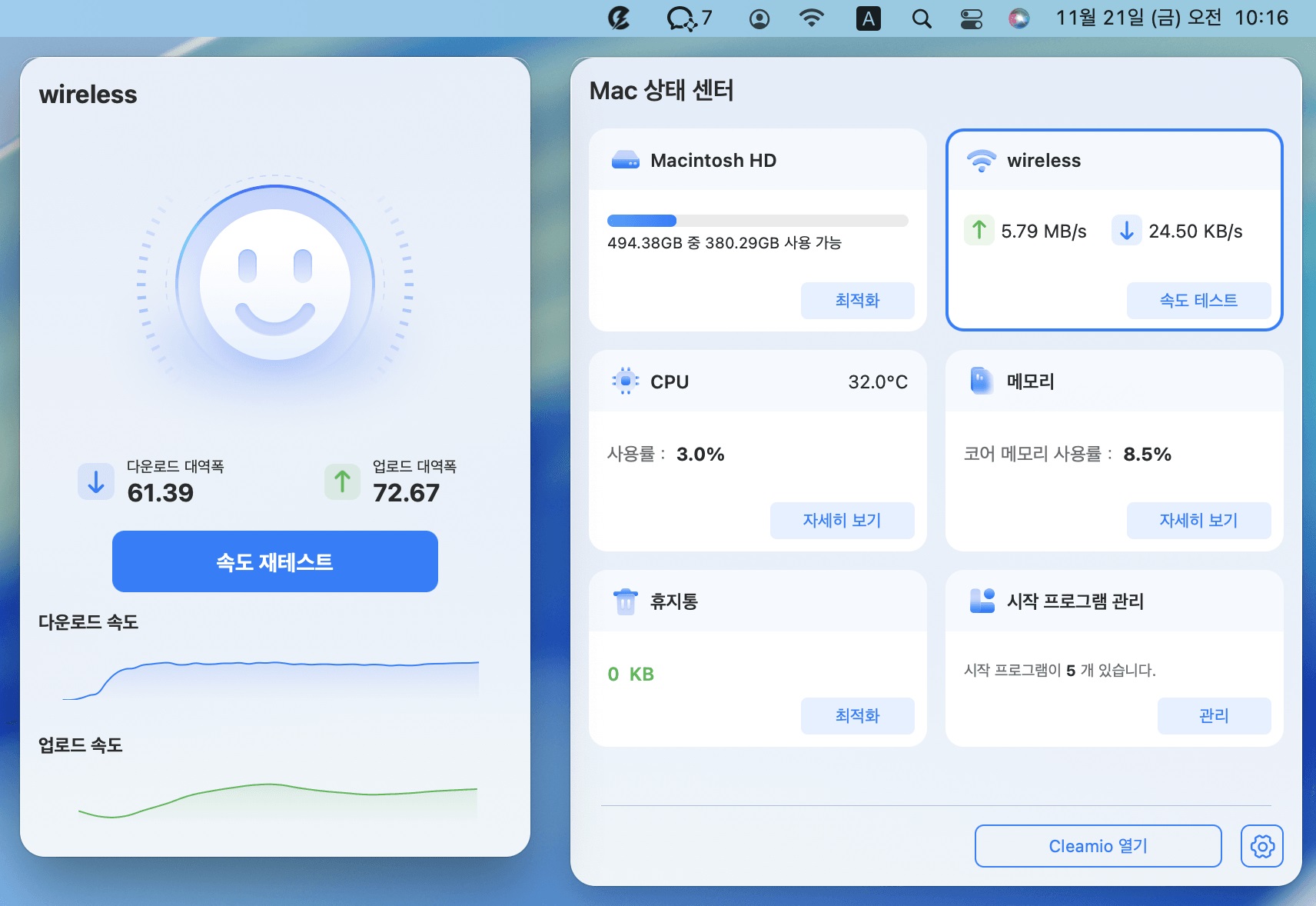This screenshot has height=906, width=1316.
Task: Click the 시작 프로그램 관리 icon
Action: tap(982, 601)
